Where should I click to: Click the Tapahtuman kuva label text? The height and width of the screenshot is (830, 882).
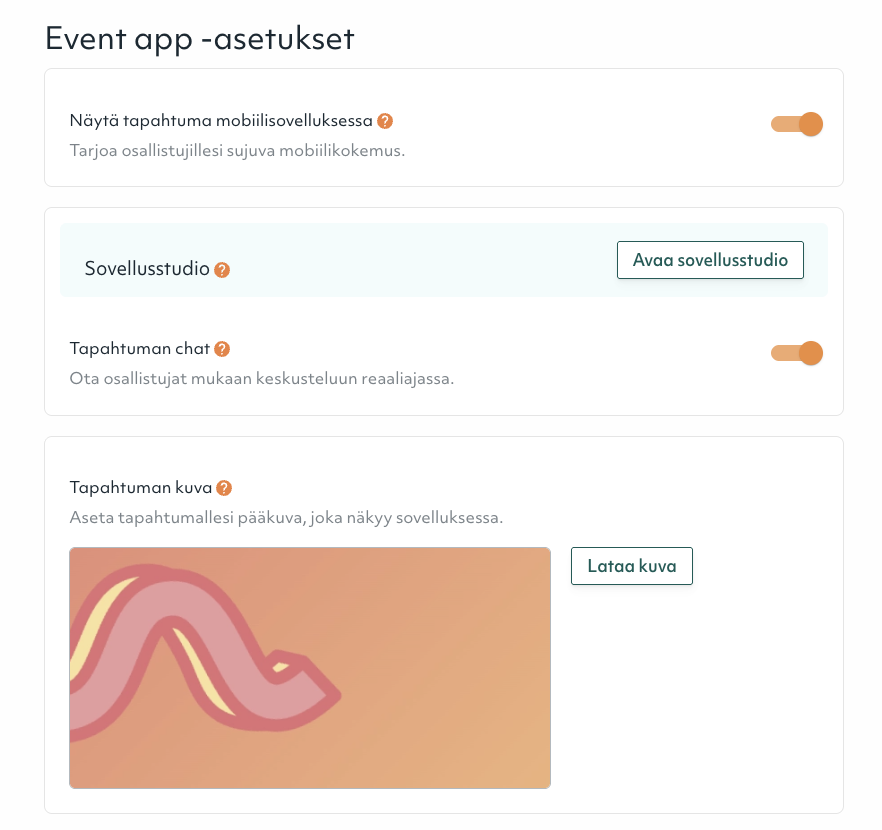[141, 488]
